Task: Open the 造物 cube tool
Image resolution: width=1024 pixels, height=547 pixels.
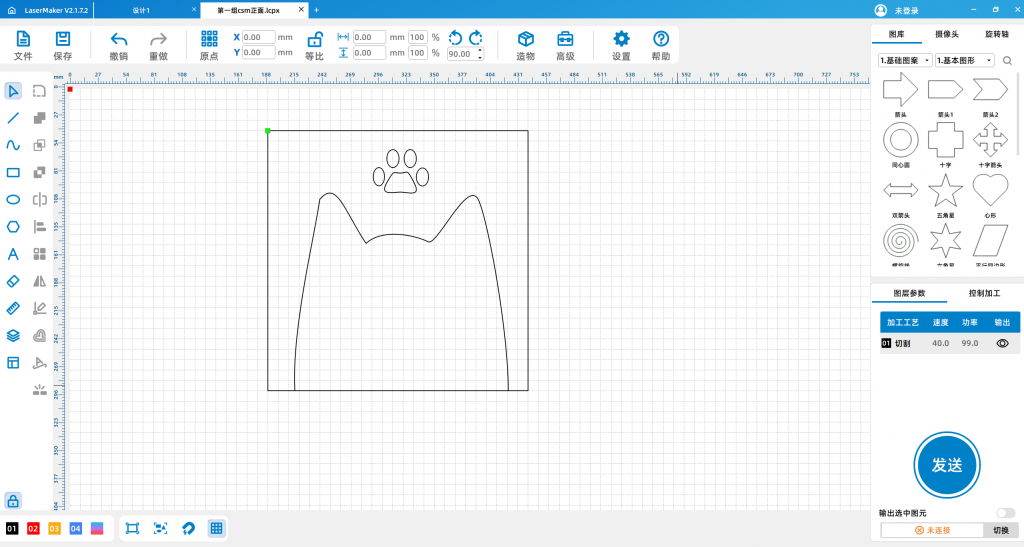Action: [x=526, y=46]
